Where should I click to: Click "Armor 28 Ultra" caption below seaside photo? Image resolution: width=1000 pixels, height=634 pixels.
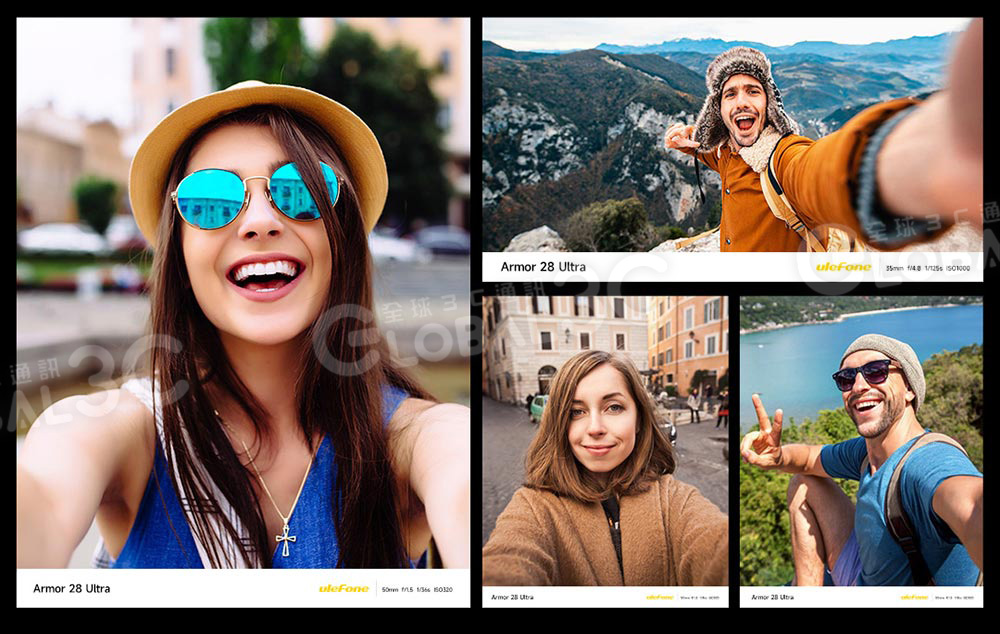pyautogui.click(x=772, y=597)
